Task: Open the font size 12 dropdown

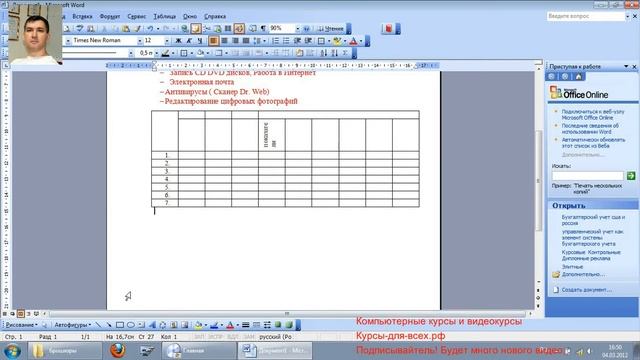Action: point(167,41)
